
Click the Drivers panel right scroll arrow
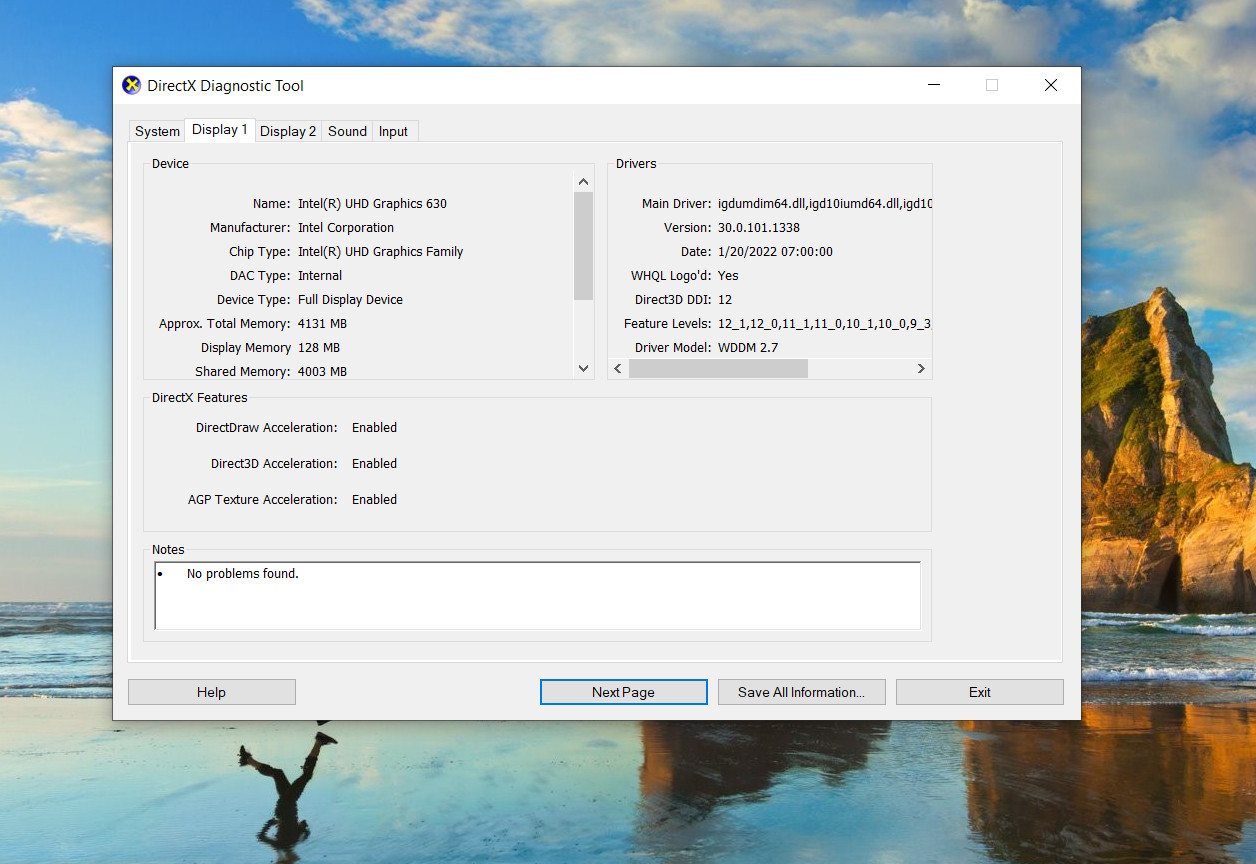pos(921,369)
